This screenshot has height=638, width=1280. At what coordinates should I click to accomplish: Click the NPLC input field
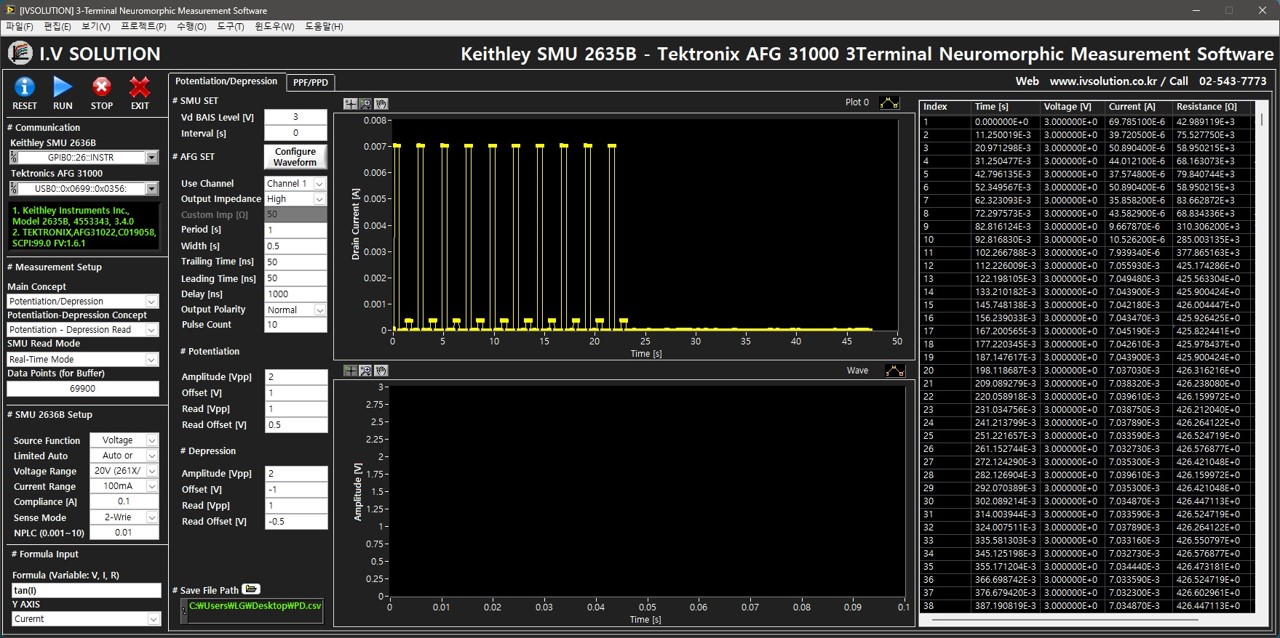pos(124,532)
